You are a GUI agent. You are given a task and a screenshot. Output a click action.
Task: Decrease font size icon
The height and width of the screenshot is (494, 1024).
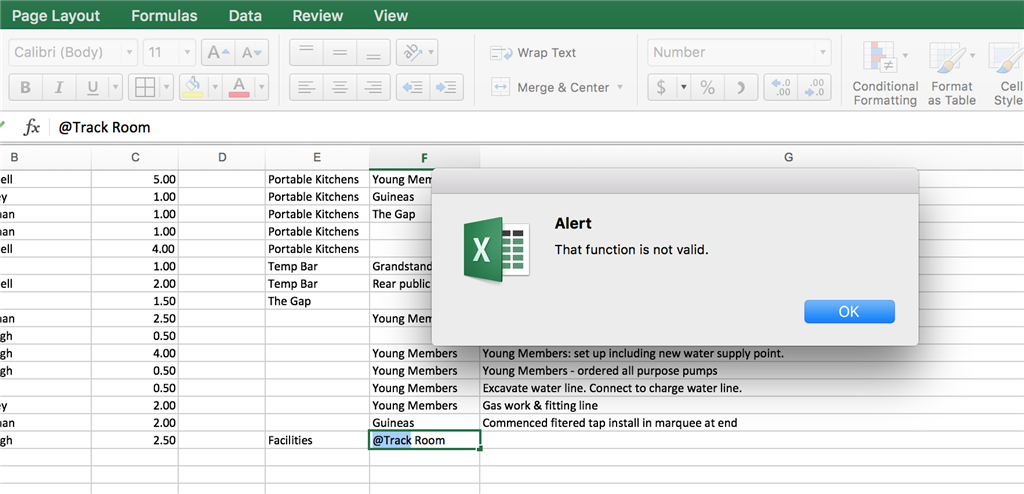tap(252, 52)
